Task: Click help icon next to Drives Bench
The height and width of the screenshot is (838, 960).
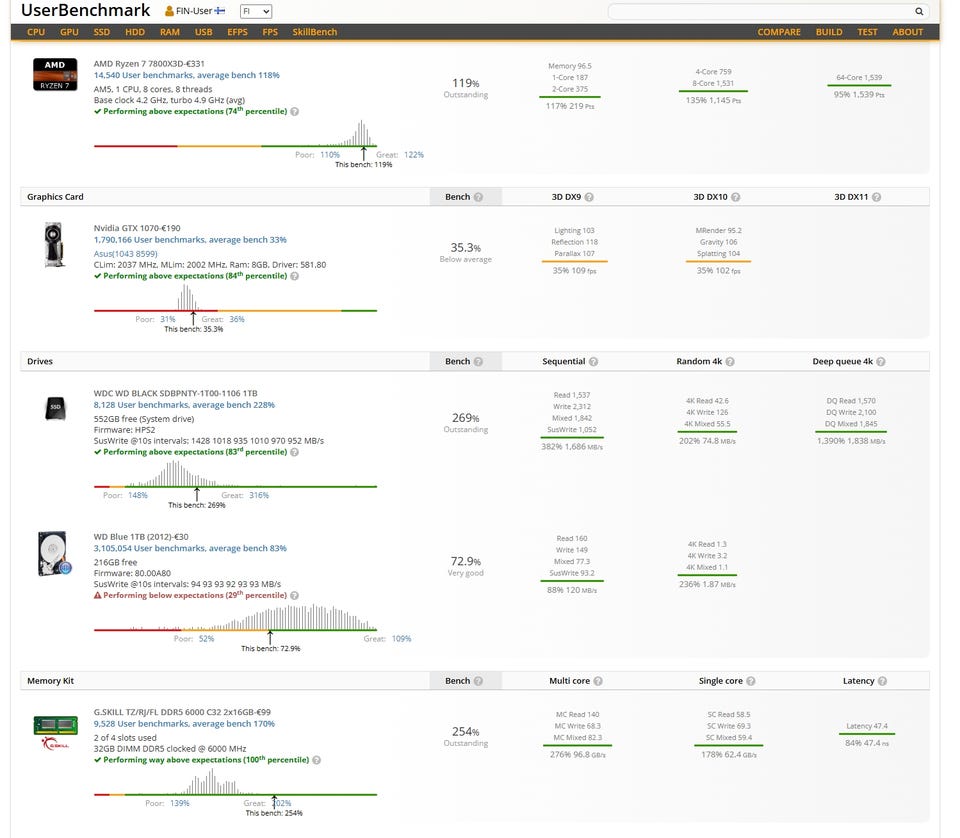Action: 479,362
